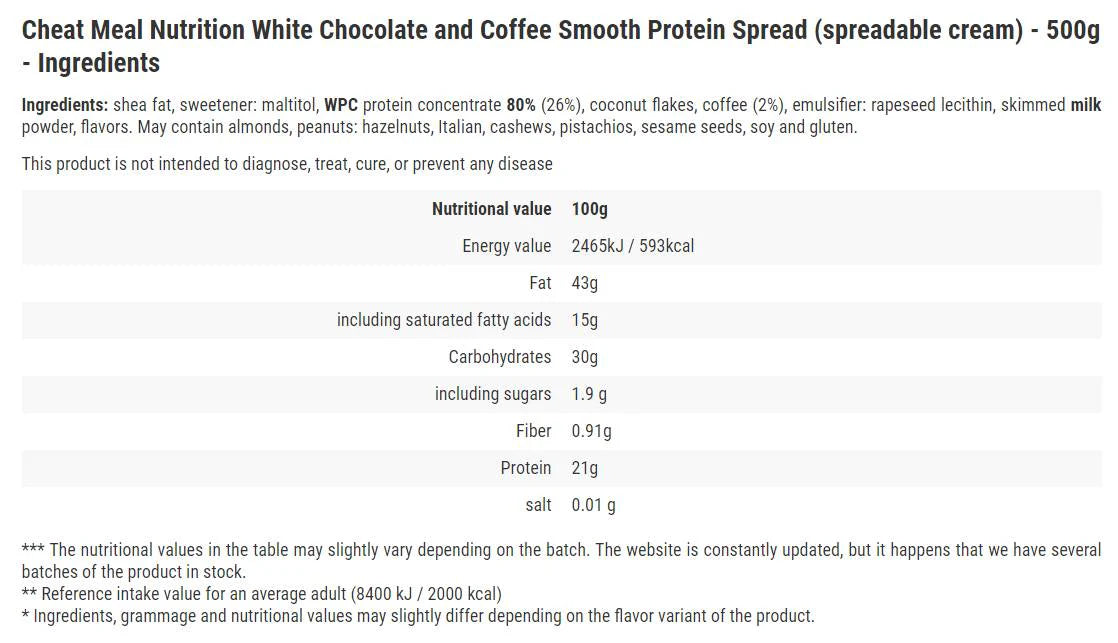This screenshot has height=643, width=1118.
Task: Click the '43g' fat value
Action: tap(585, 283)
